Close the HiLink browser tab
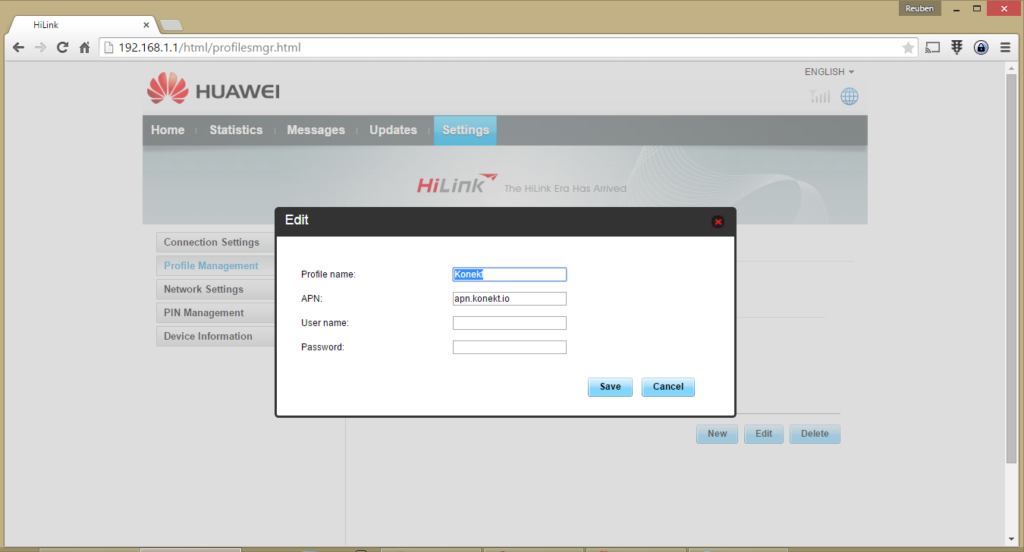 [146, 25]
